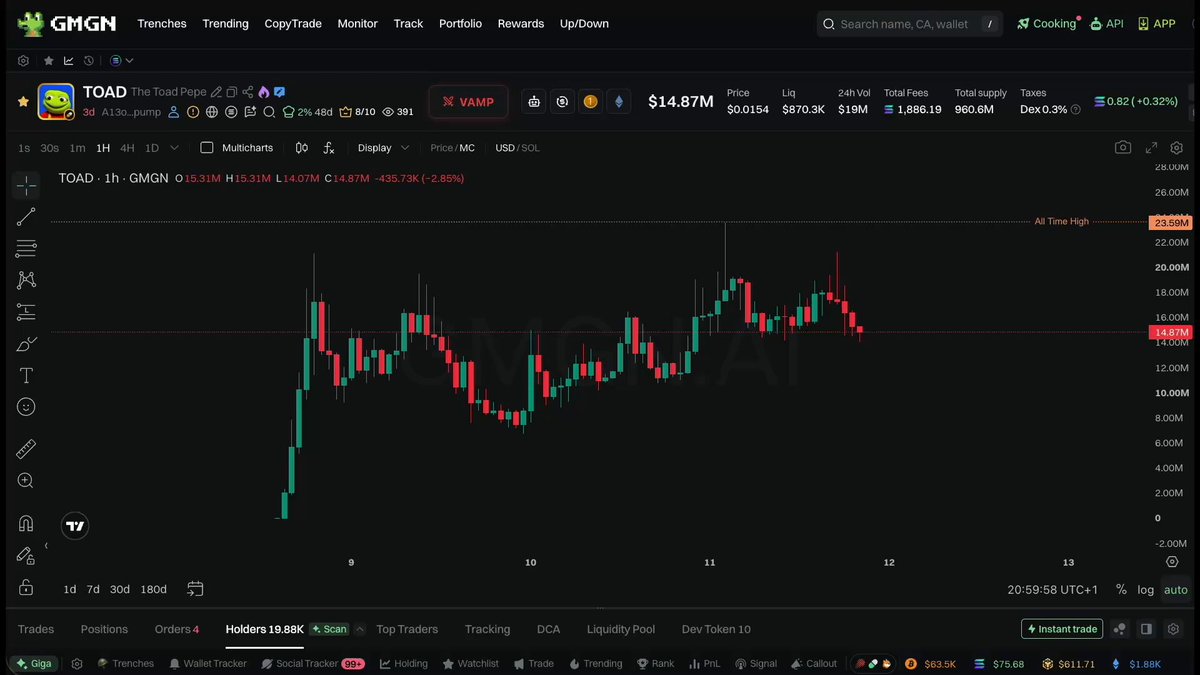Open the Trending menu in top navigation
The width and height of the screenshot is (1200, 675).
tap(225, 23)
